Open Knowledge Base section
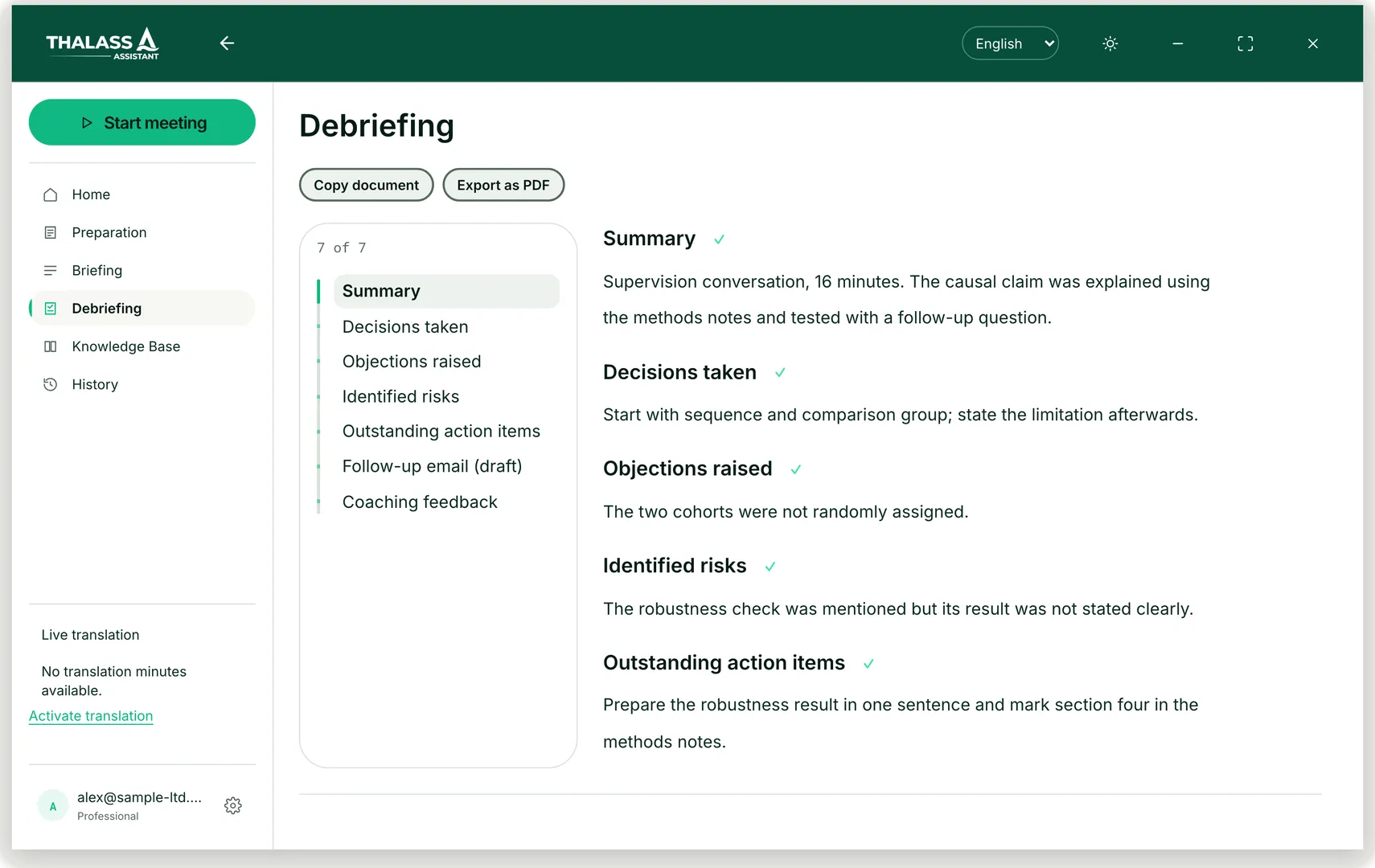 tap(142, 346)
